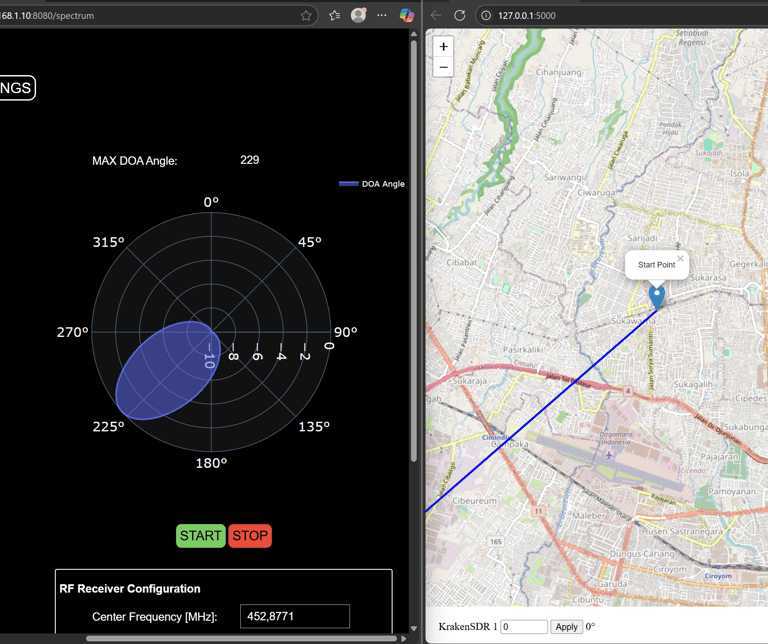This screenshot has width=768, height=644.
Task: Click the 'Cibeureum' label on the map
Action: [x=474, y=501]
